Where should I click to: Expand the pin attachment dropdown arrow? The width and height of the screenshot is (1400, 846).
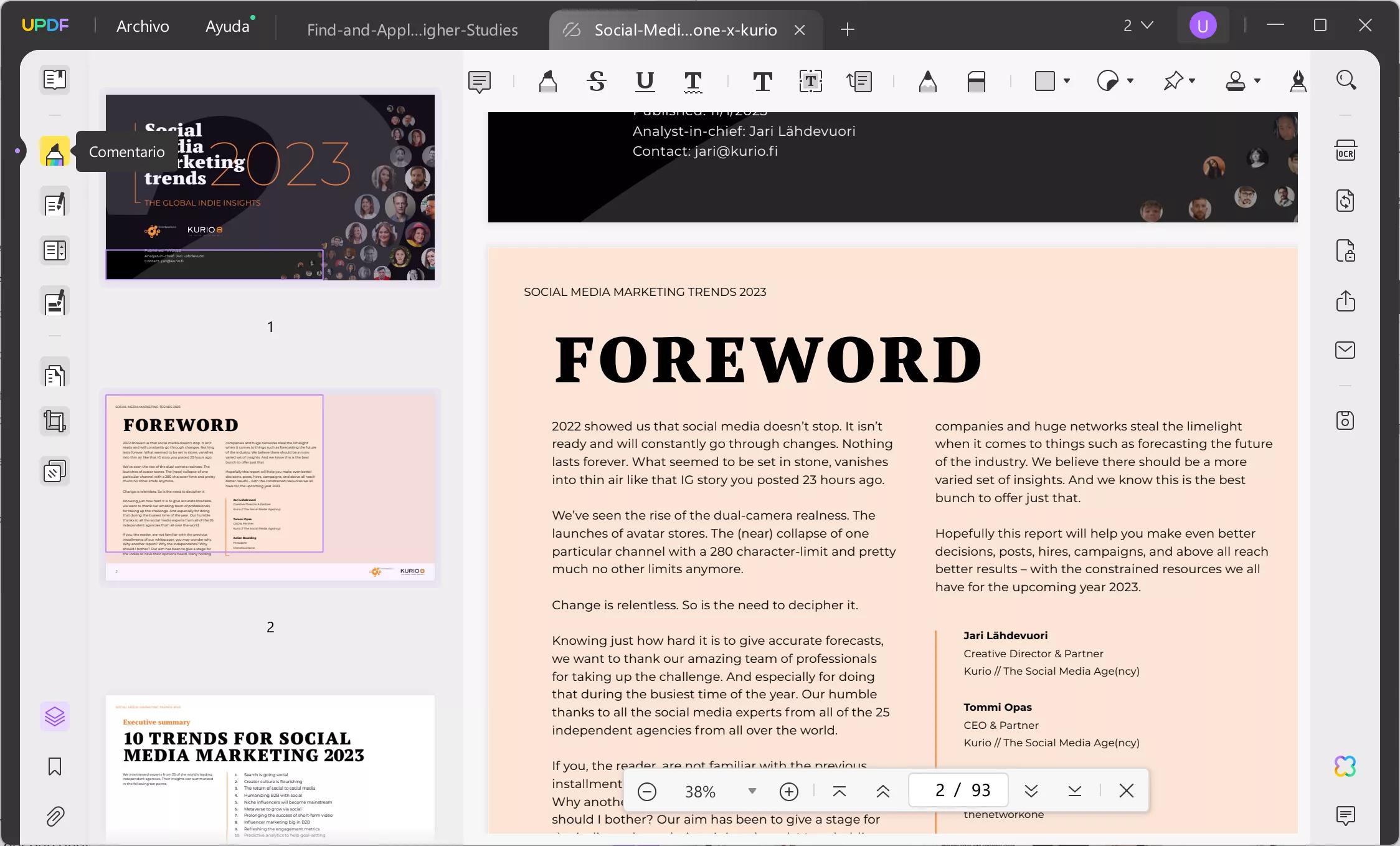[x=1192, y=81]
